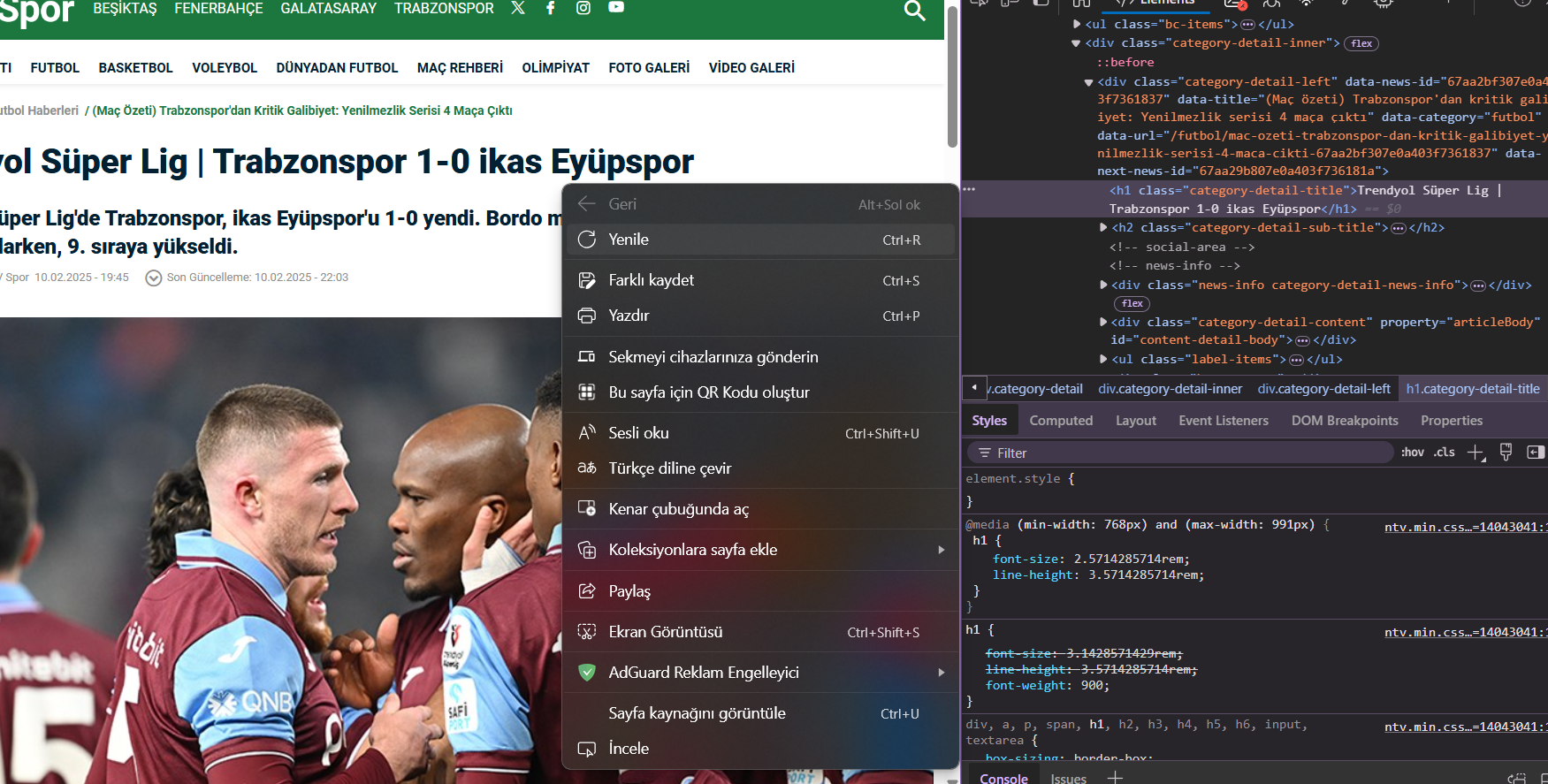Toggle the :hov element state button

[x=1413, y=453]
